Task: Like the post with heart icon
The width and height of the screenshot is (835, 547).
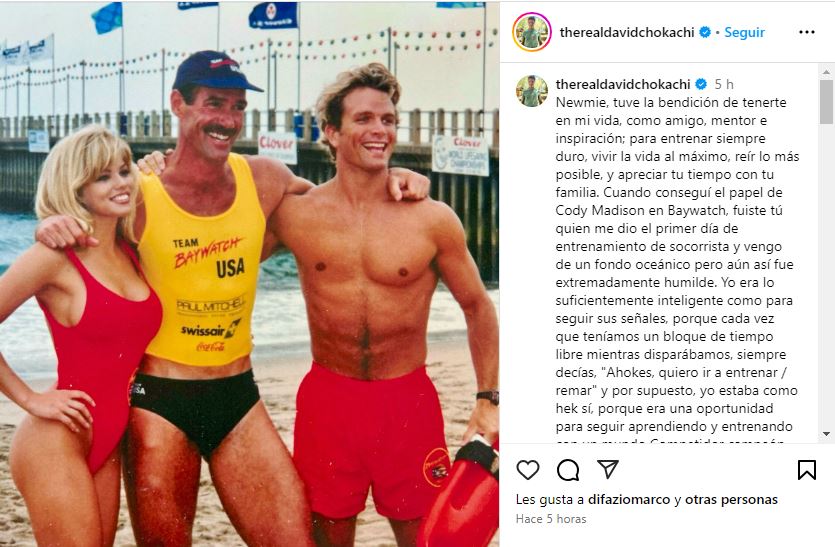Action: pyautogui.click(x=528, y=470)
